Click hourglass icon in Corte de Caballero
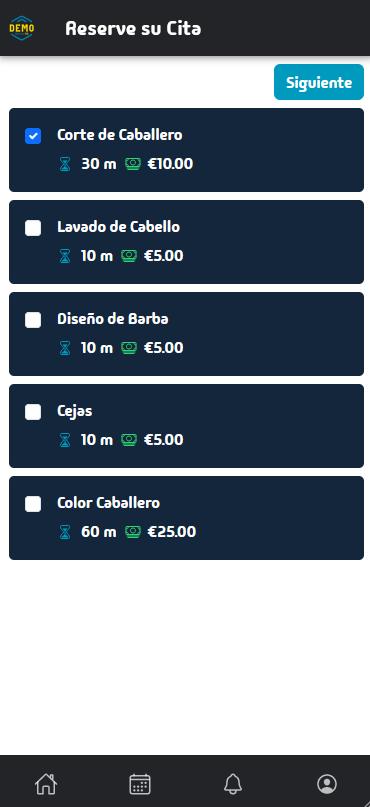The width and height of the screenshot is (370, 807). tap(65, 164)
